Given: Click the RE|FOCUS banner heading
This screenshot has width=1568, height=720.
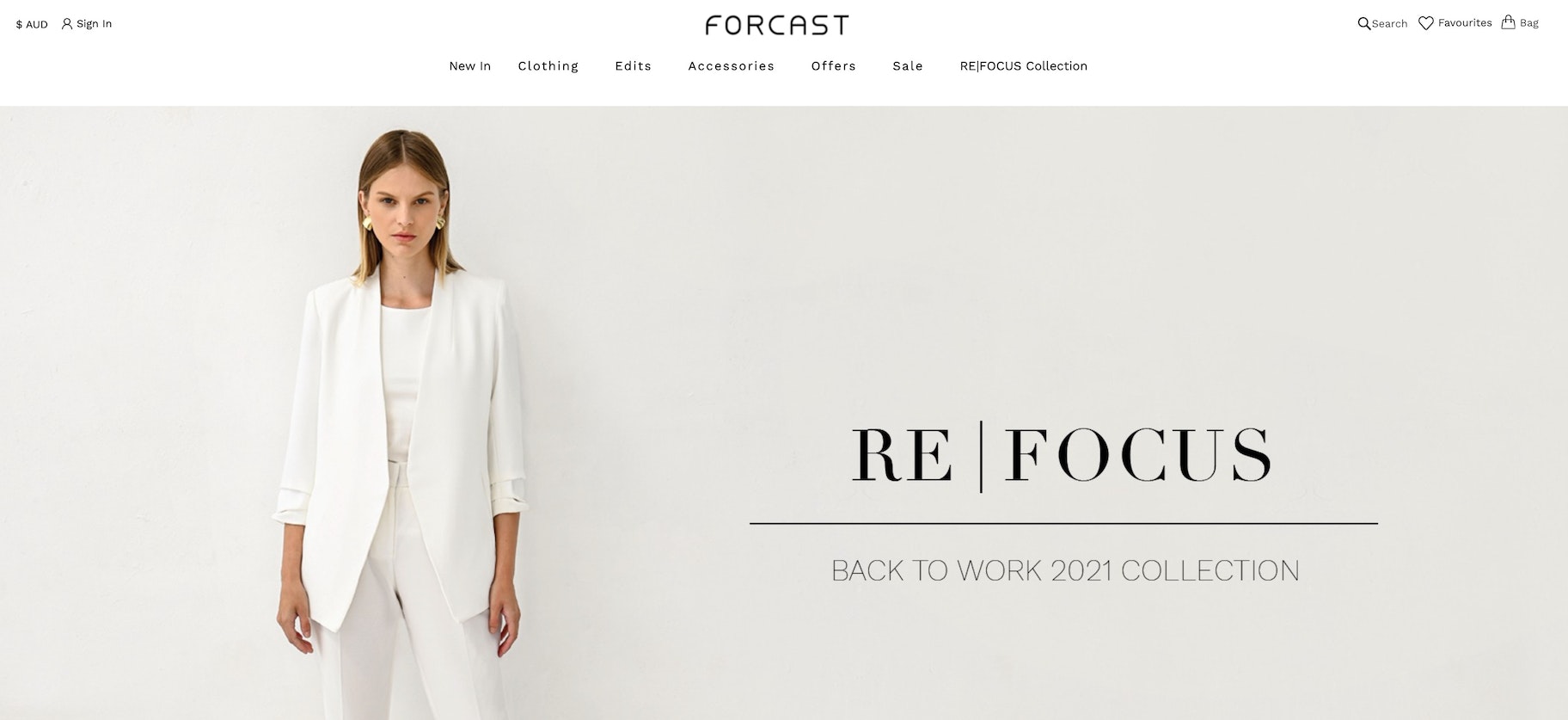Looking at the screenshot, I should coord(1063,454).
